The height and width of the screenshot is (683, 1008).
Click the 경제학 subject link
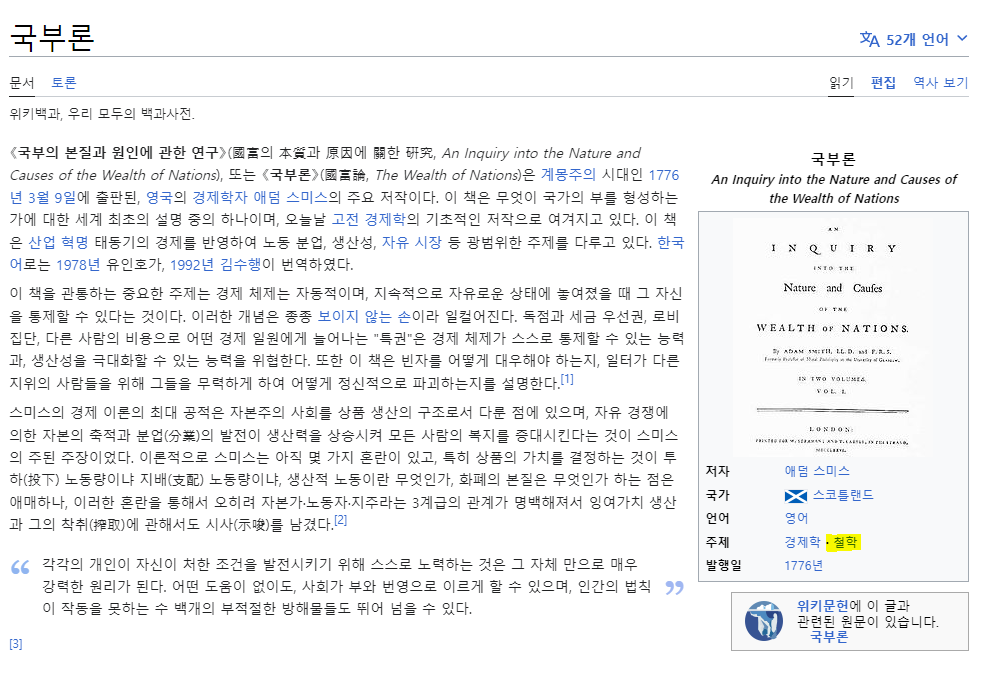coord(802,542)
